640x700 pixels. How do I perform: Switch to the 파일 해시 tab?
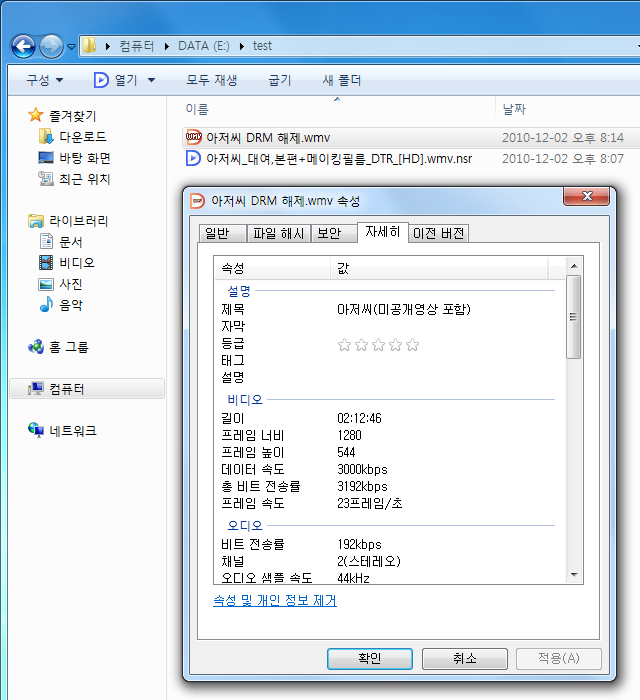pos(278,233)
